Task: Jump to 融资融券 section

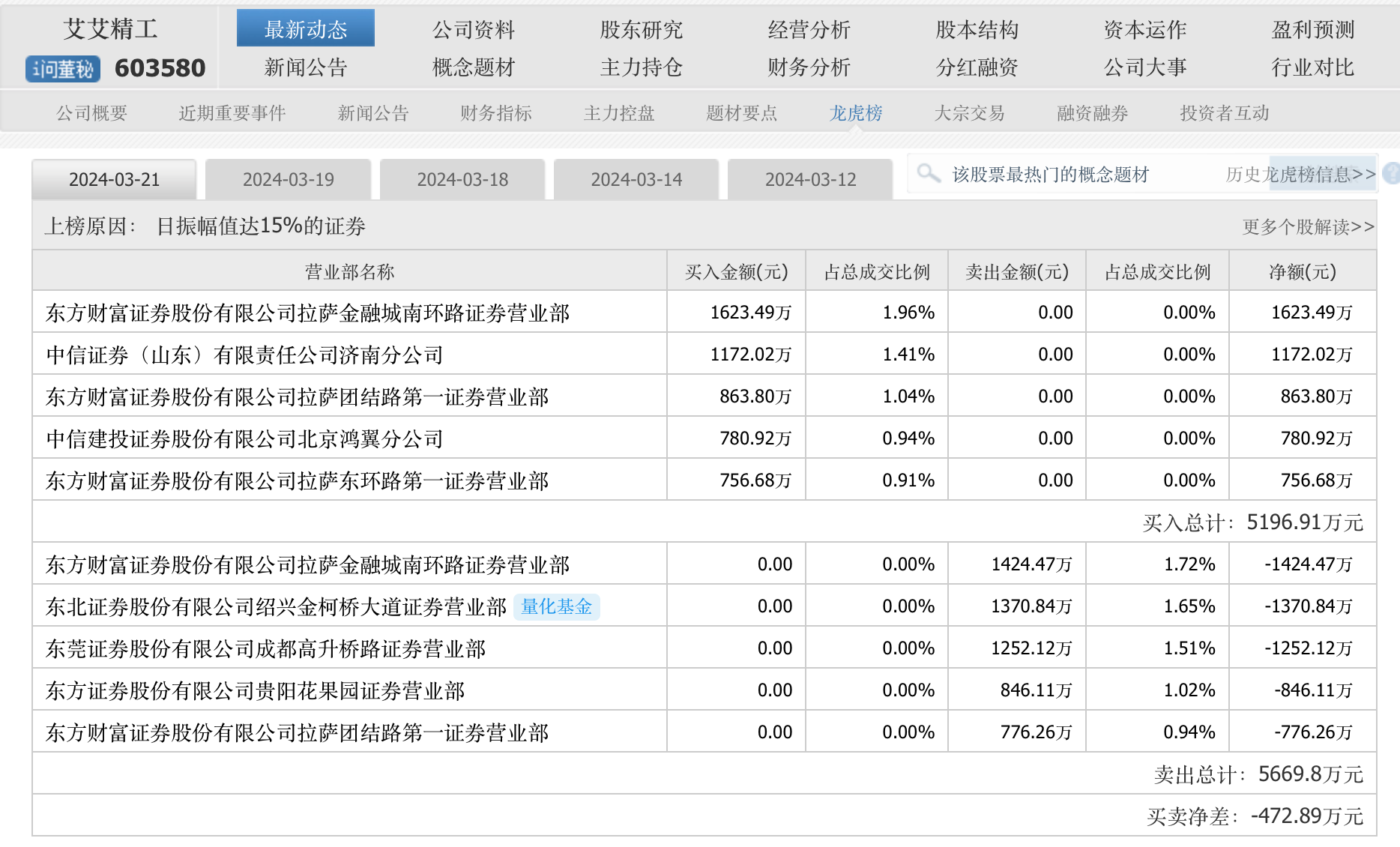Action: [x=1093, y=113]
